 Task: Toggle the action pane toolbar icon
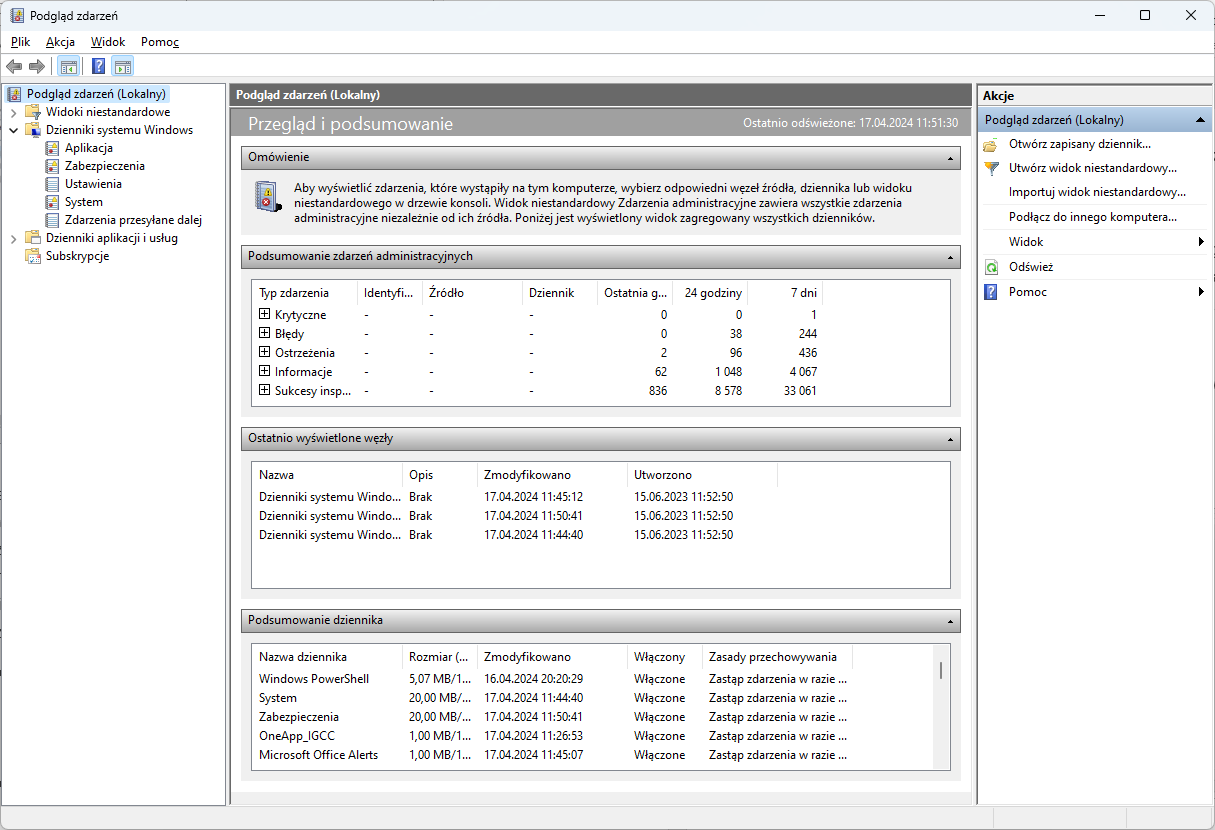coord(122,67)
